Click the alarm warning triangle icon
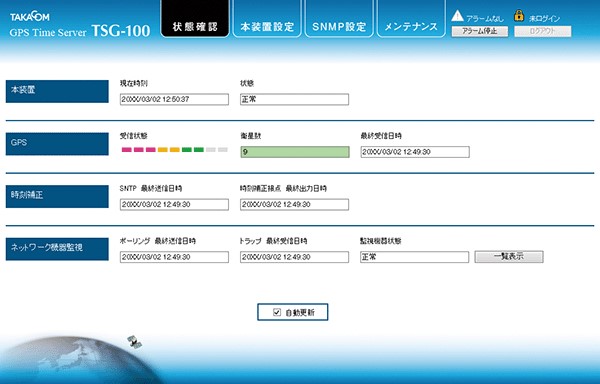 point(457,16)
